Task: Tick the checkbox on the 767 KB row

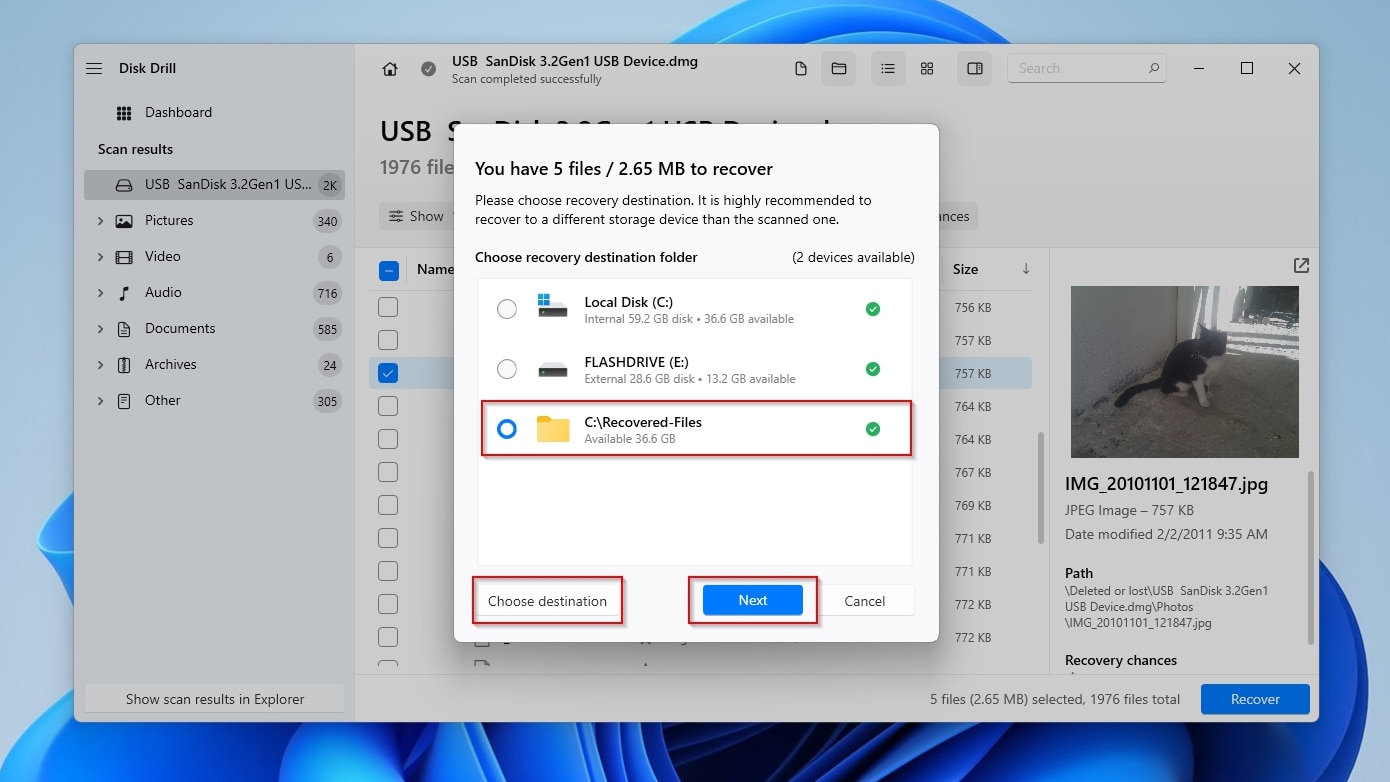Action: [x=388, y=472]
